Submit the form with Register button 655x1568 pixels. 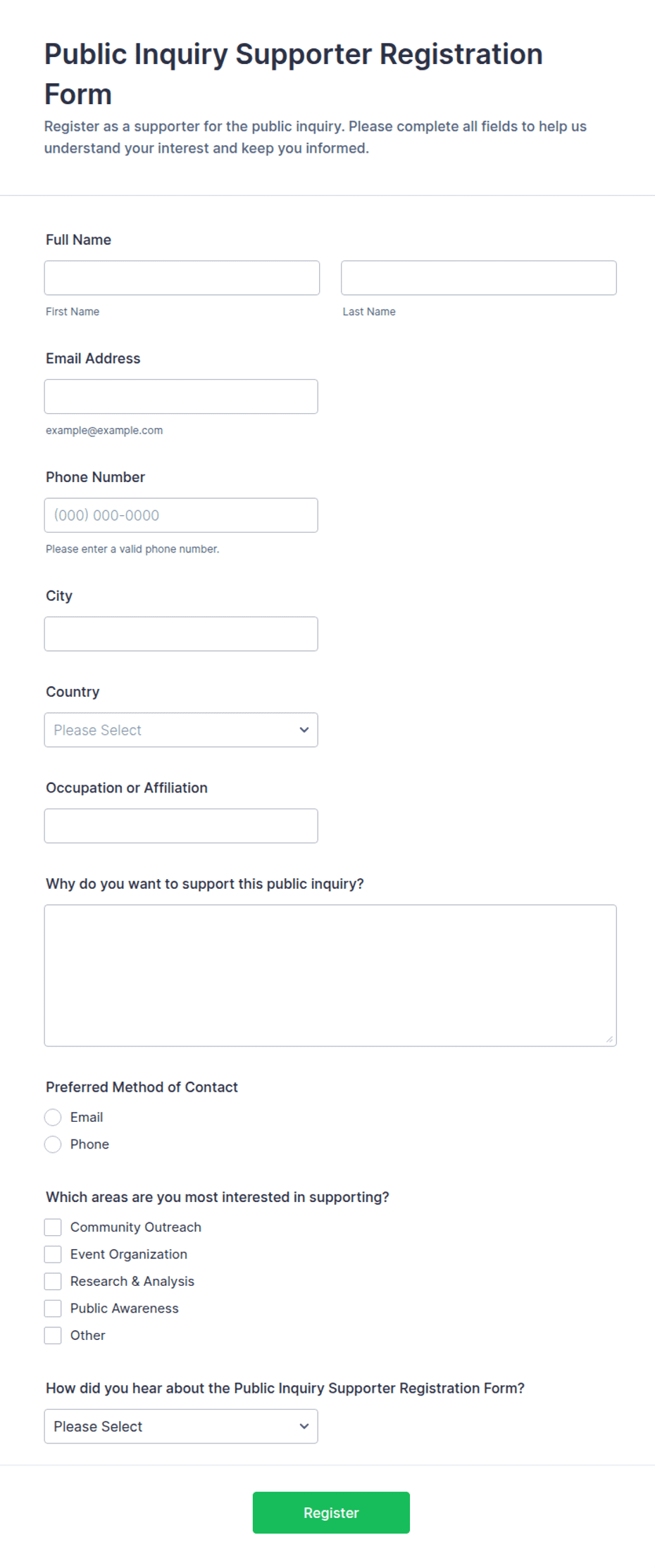(331, 1513)
